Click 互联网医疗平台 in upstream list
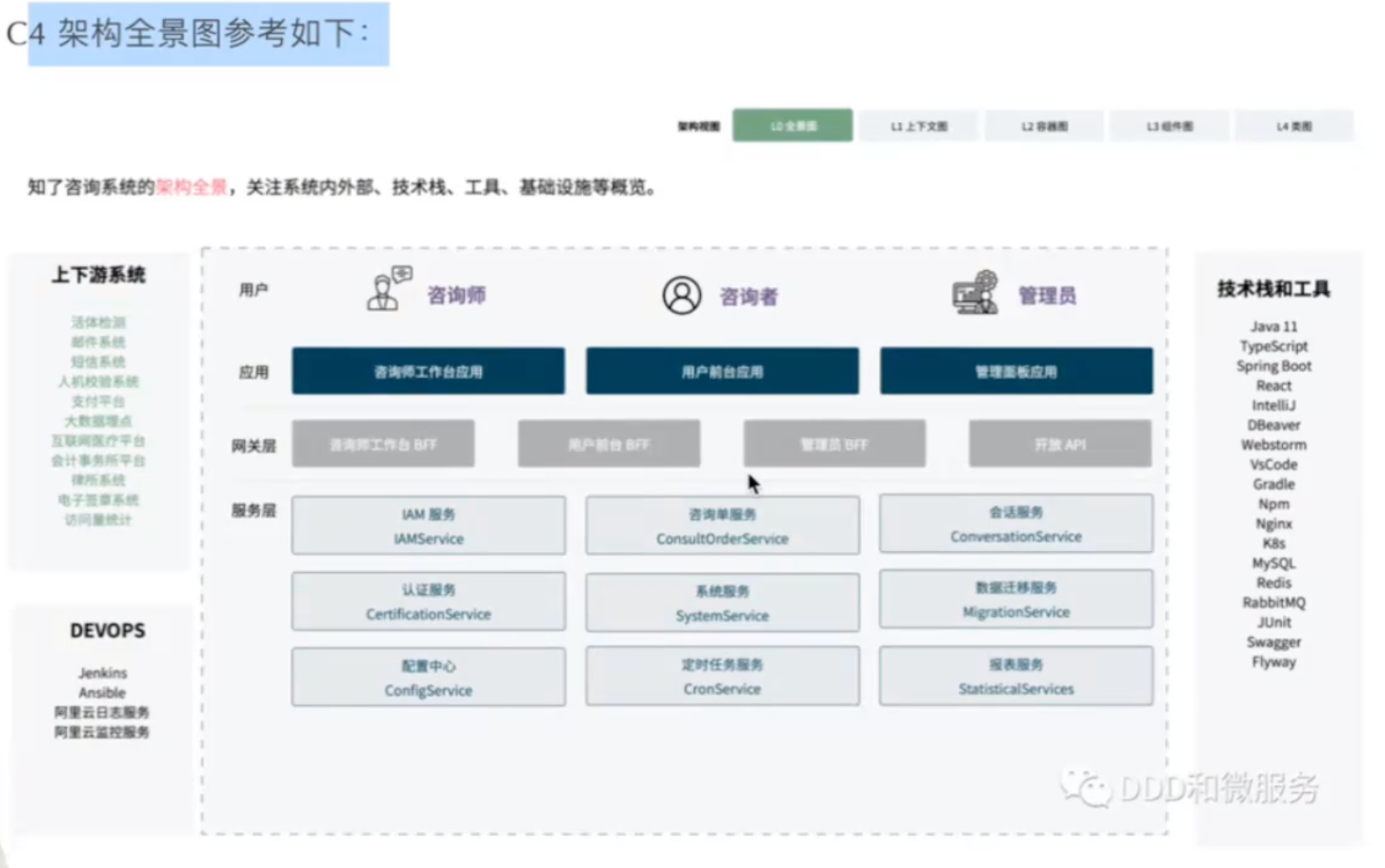Screen dimensions: 1385x868 98,441
